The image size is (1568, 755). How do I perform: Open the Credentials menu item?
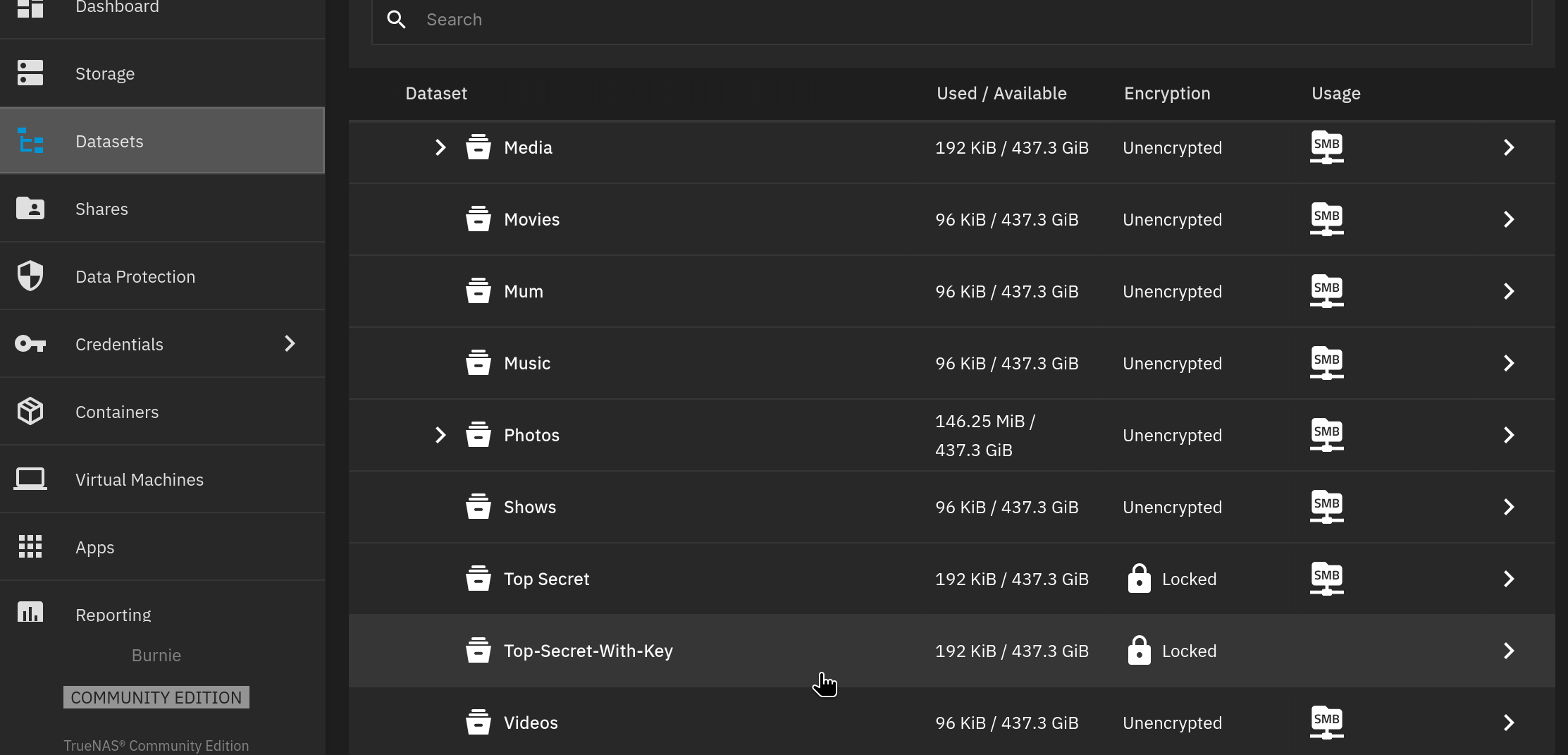click(x=162, y=344)
